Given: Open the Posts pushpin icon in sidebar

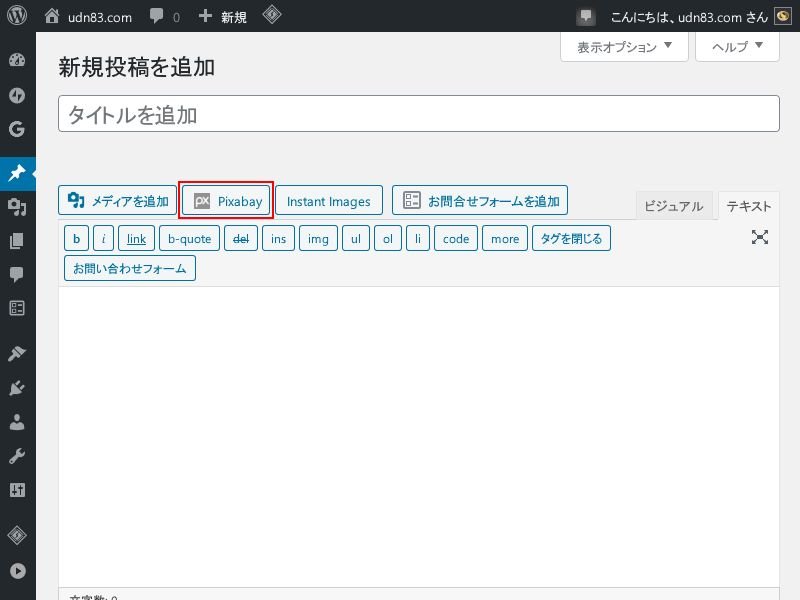Looking at the screenshot, I should [17, 173].
